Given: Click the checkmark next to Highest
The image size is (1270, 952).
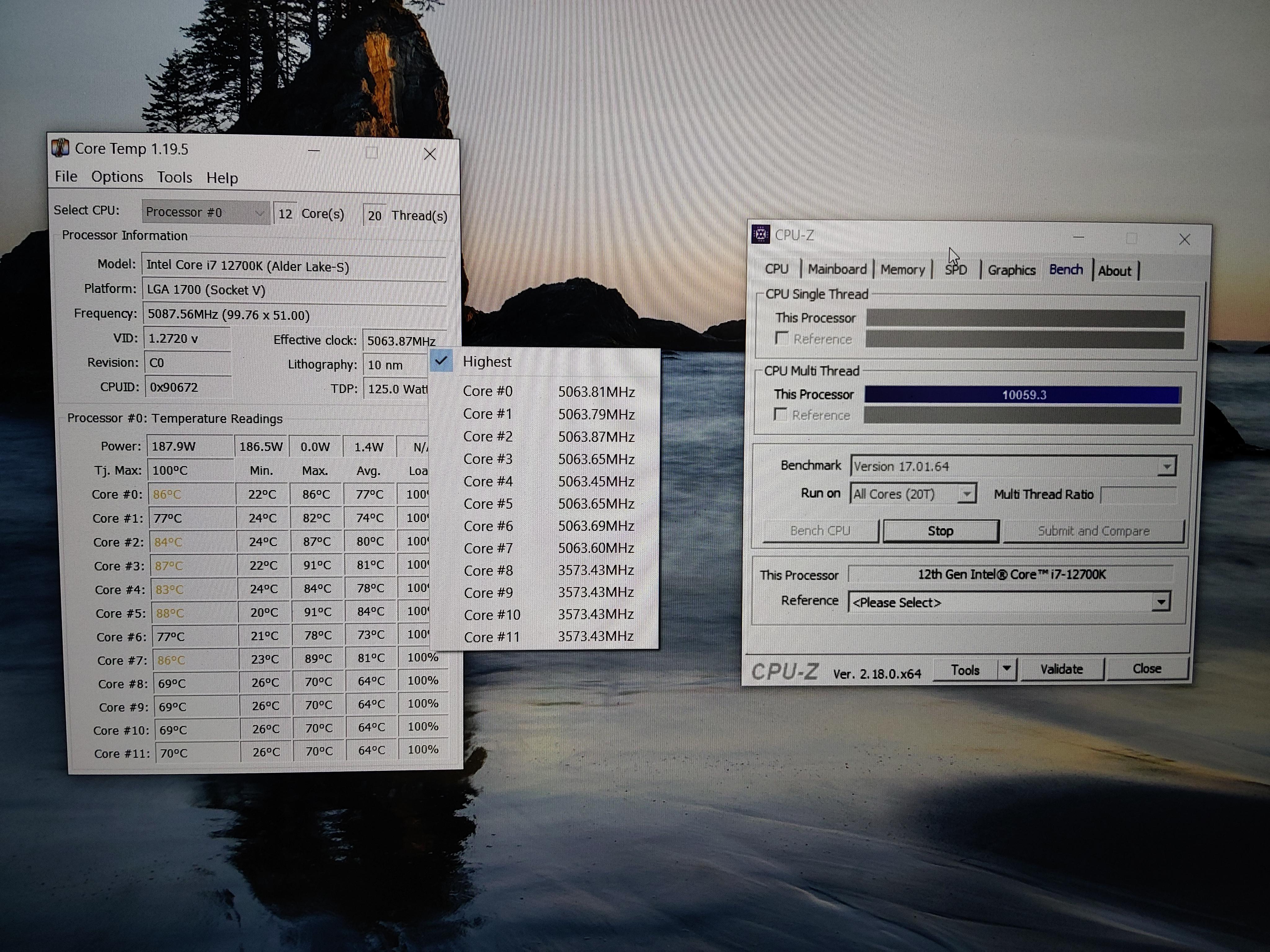Looking at the screenshot, I should [x=441, y=361].
